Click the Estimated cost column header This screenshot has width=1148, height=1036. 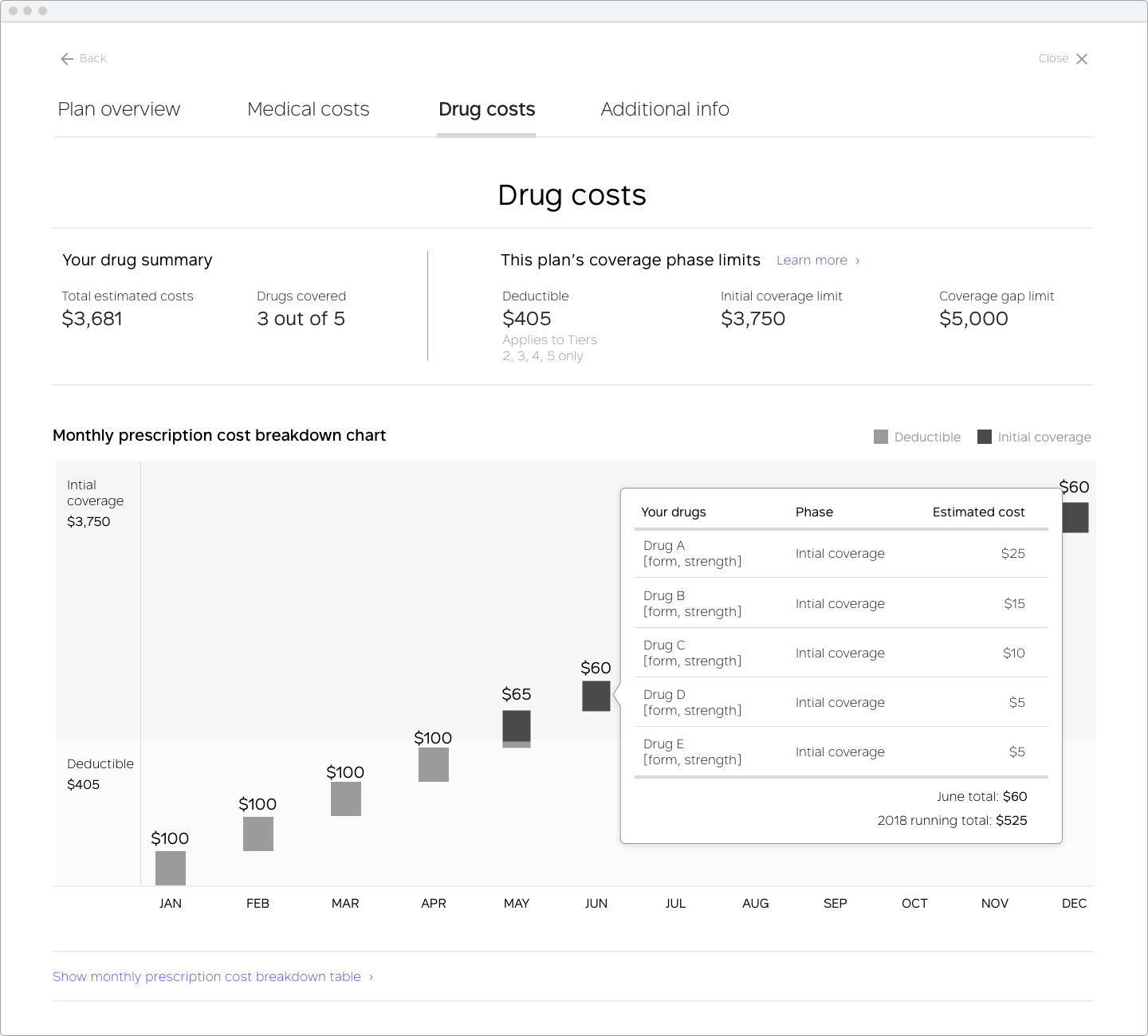click(x=979, y=512)
